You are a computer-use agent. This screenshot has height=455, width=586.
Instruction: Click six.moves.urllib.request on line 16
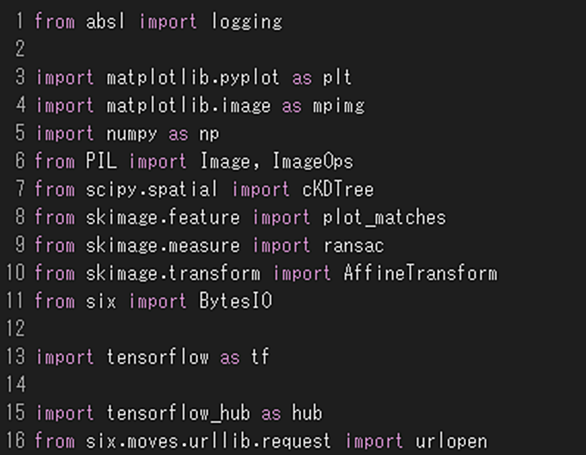tap(208, 441)
